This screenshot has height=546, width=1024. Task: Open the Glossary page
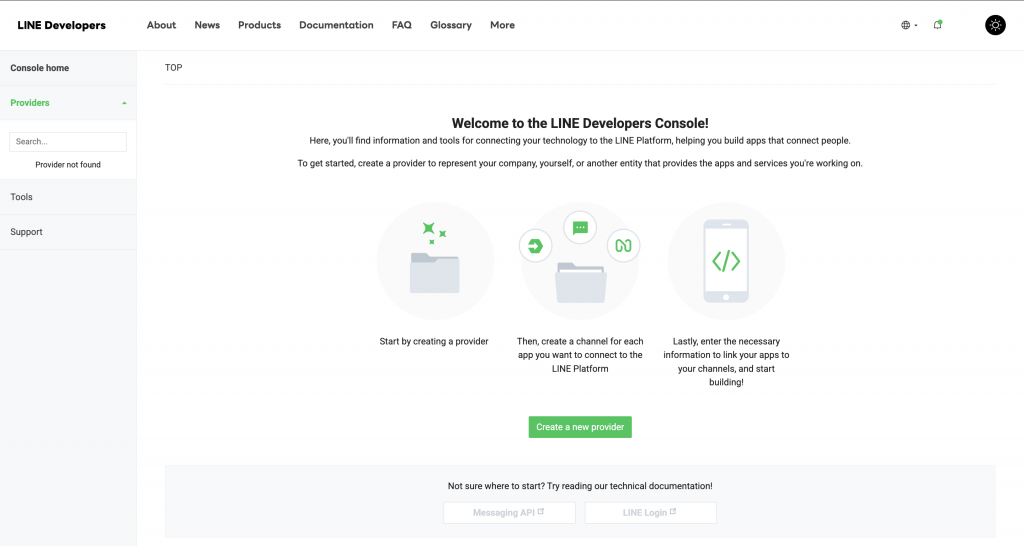point(451,25)
